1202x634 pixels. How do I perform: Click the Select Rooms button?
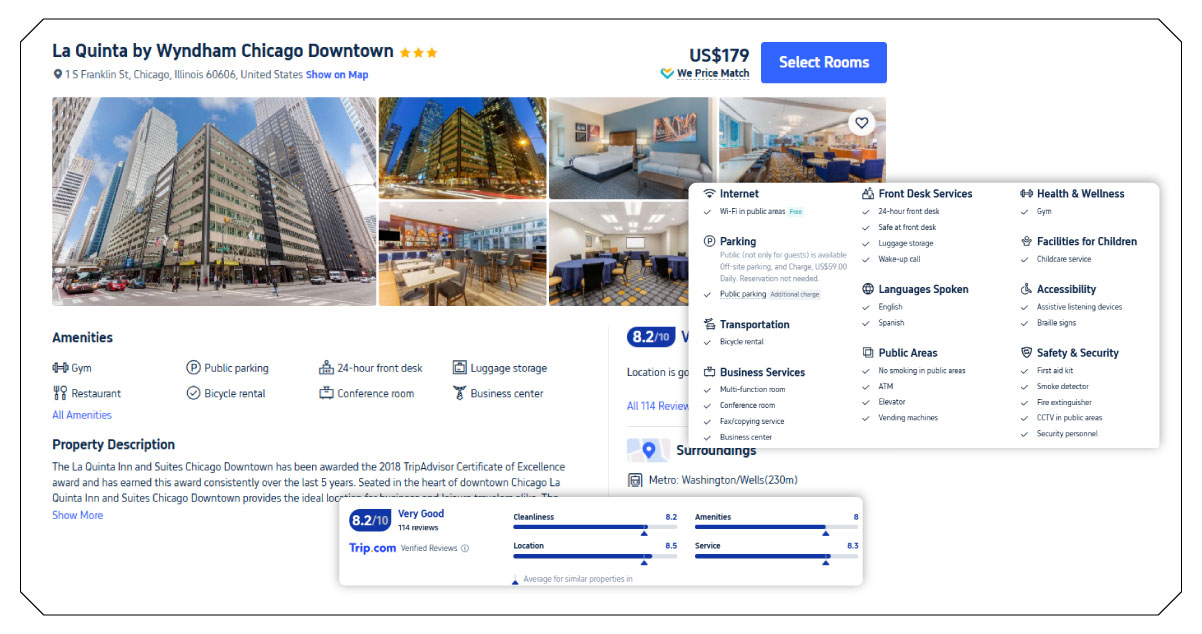tap(823, 62)
